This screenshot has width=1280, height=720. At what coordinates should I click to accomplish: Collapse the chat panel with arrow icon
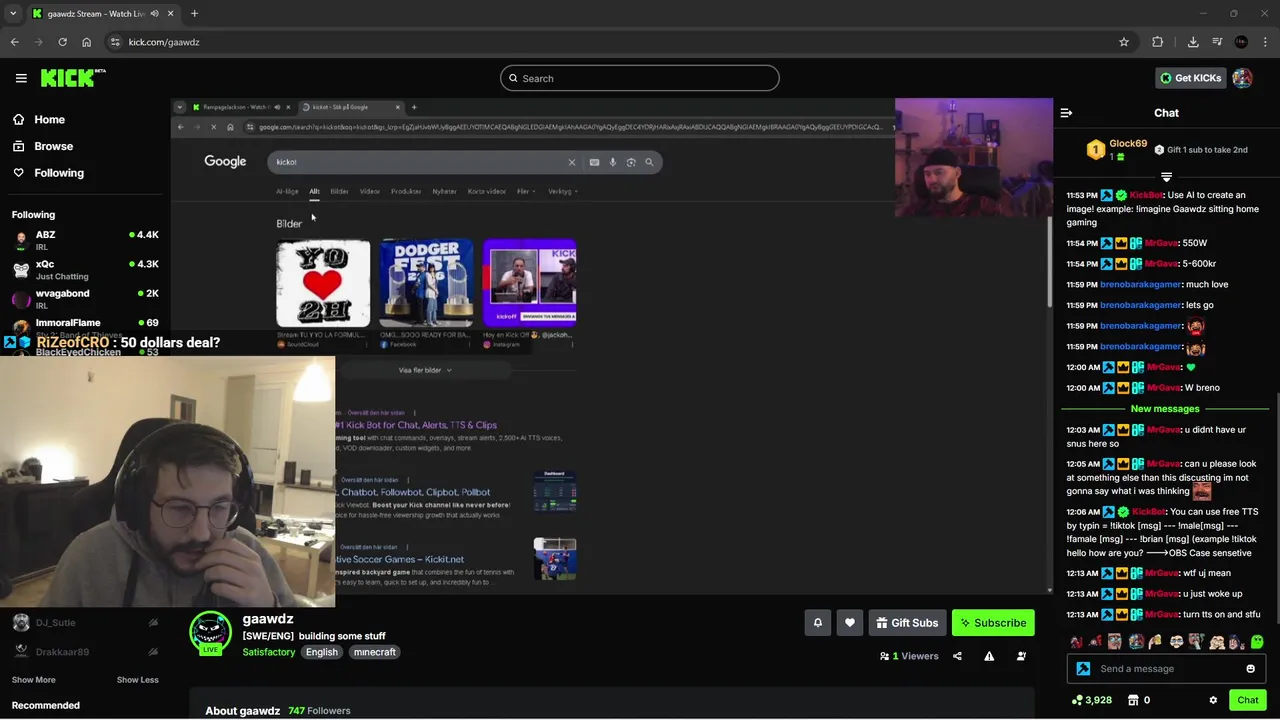tap(1066, 113)
